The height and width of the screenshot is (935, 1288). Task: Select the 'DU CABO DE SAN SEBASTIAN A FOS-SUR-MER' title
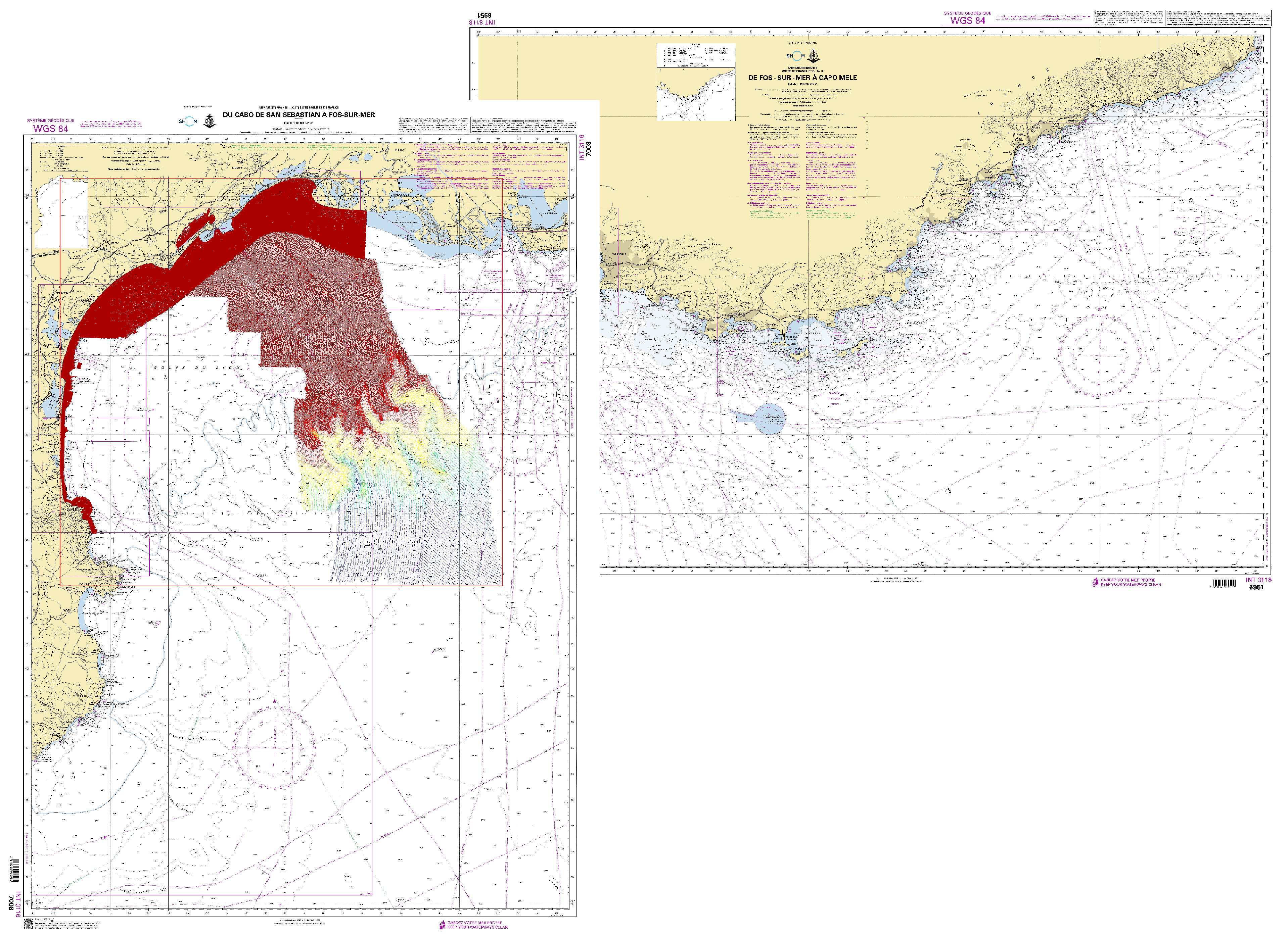299,115
